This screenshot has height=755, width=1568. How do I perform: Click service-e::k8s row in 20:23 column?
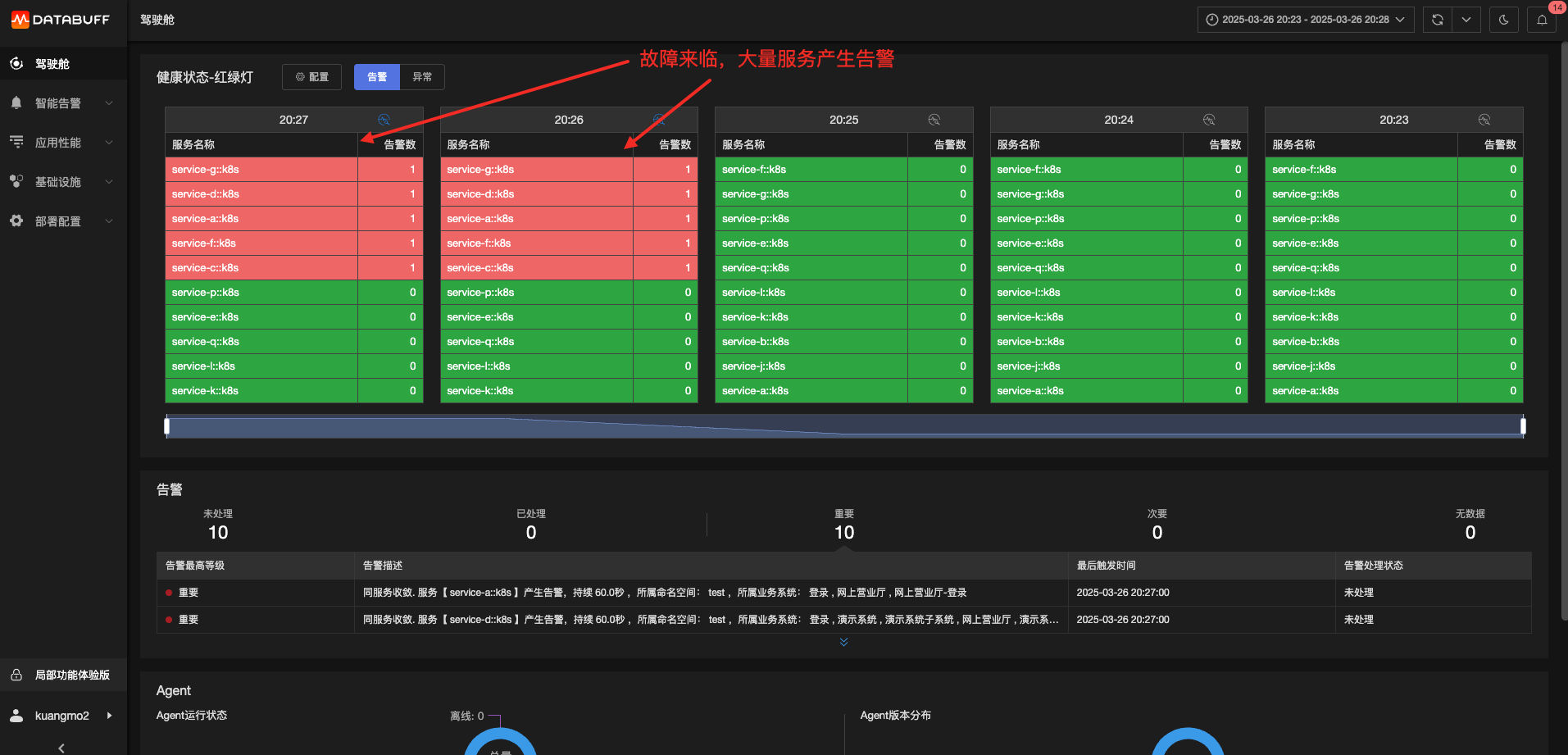point(1393,243)
